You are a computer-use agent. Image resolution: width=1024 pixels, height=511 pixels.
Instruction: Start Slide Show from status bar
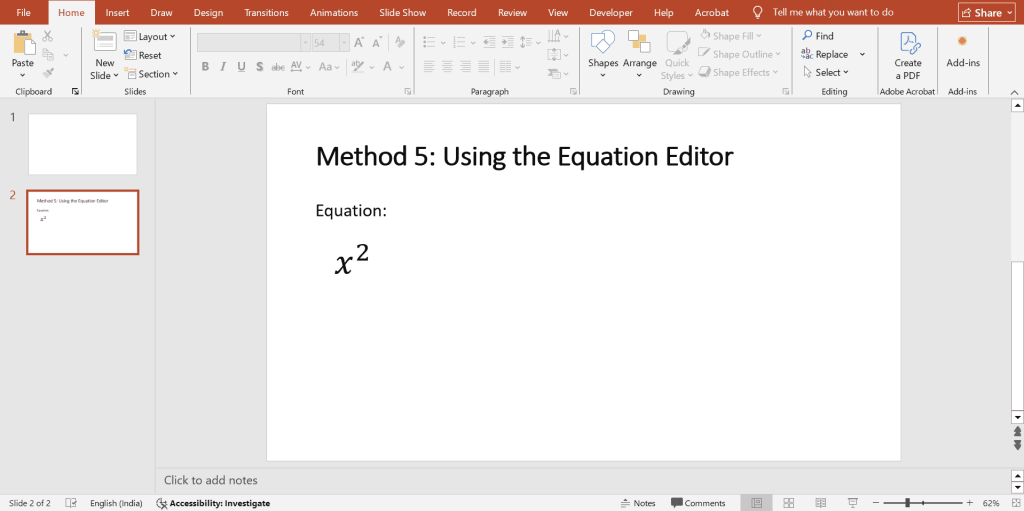(x=853, y=503)
